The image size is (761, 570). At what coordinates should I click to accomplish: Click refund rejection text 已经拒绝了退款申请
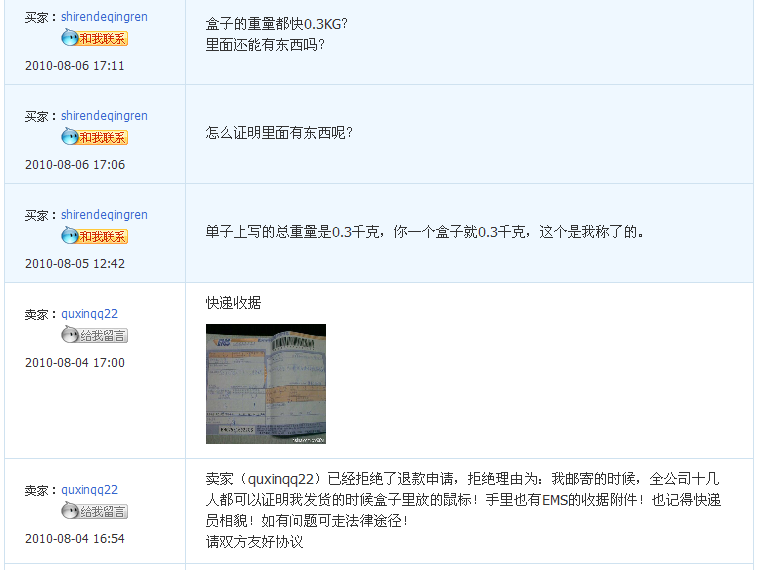391,479
